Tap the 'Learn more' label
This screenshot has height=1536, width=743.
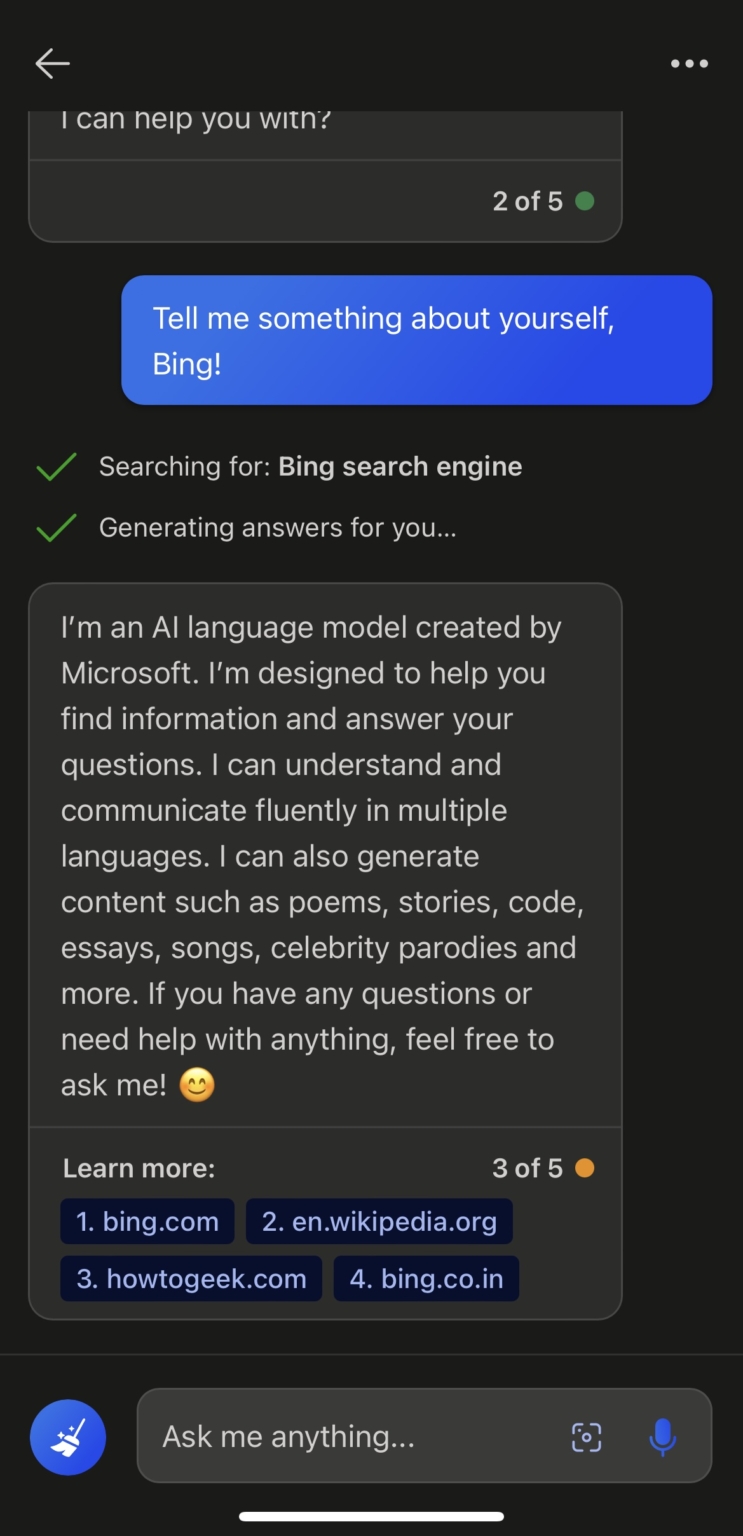(138, 1167)
